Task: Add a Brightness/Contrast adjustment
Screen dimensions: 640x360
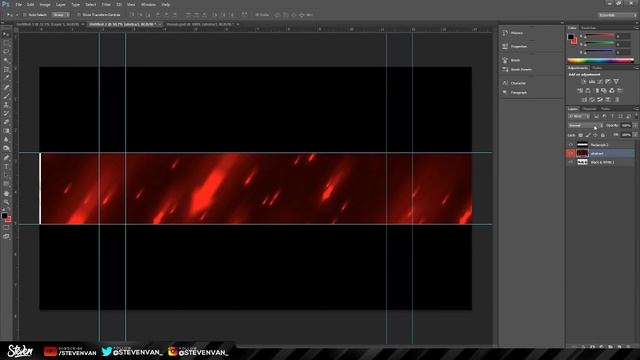Action: pos(583,82)
